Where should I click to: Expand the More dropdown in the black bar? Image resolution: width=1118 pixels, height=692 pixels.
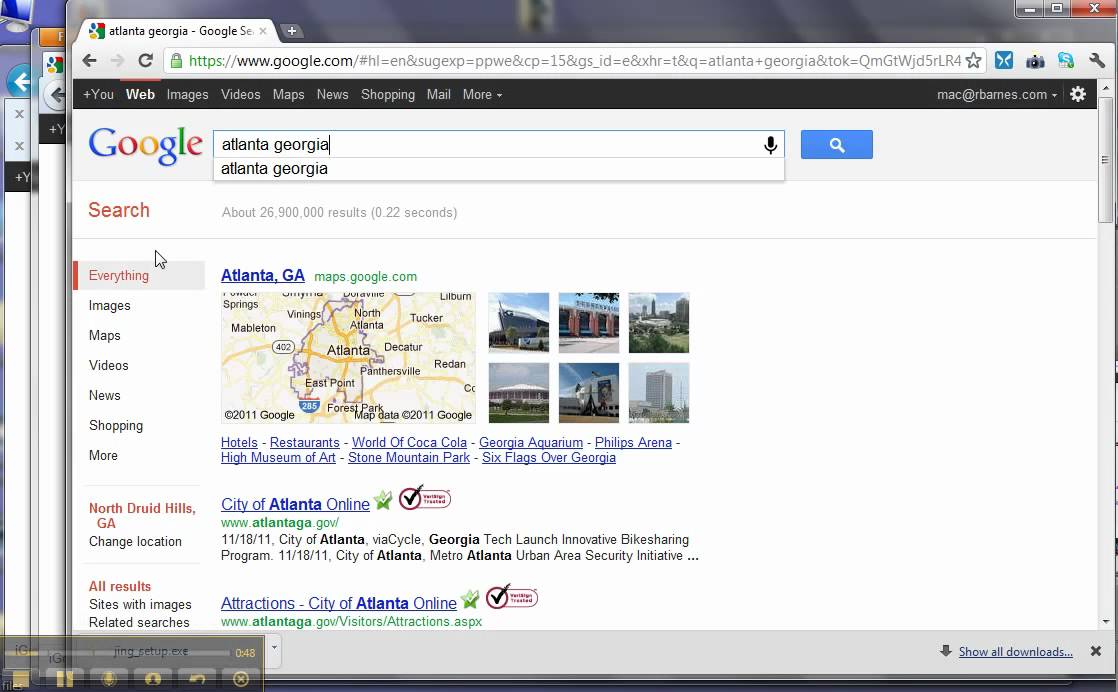pyautogui.click(x=482, y=94)
